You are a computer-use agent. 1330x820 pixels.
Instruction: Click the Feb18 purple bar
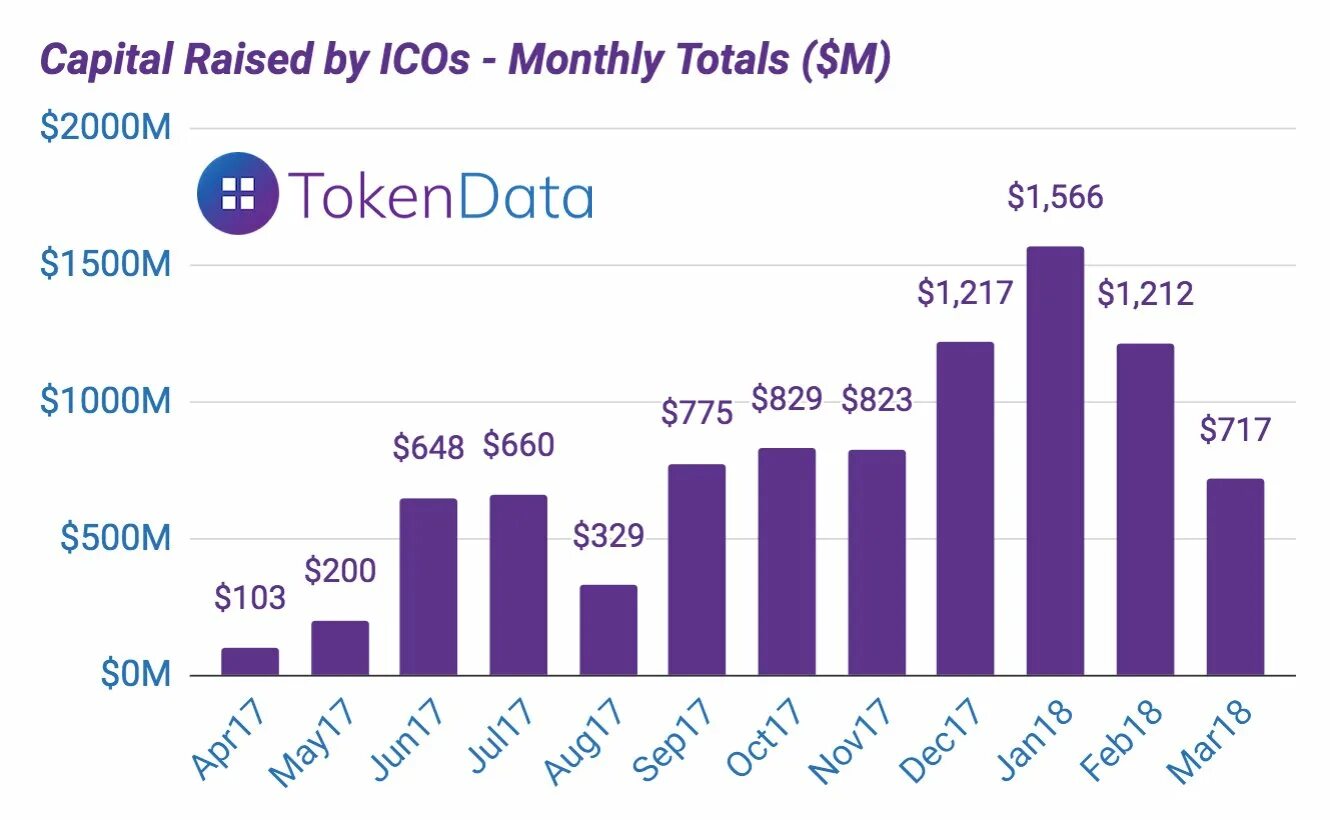pyautogui.click(x=1145, y=510)
